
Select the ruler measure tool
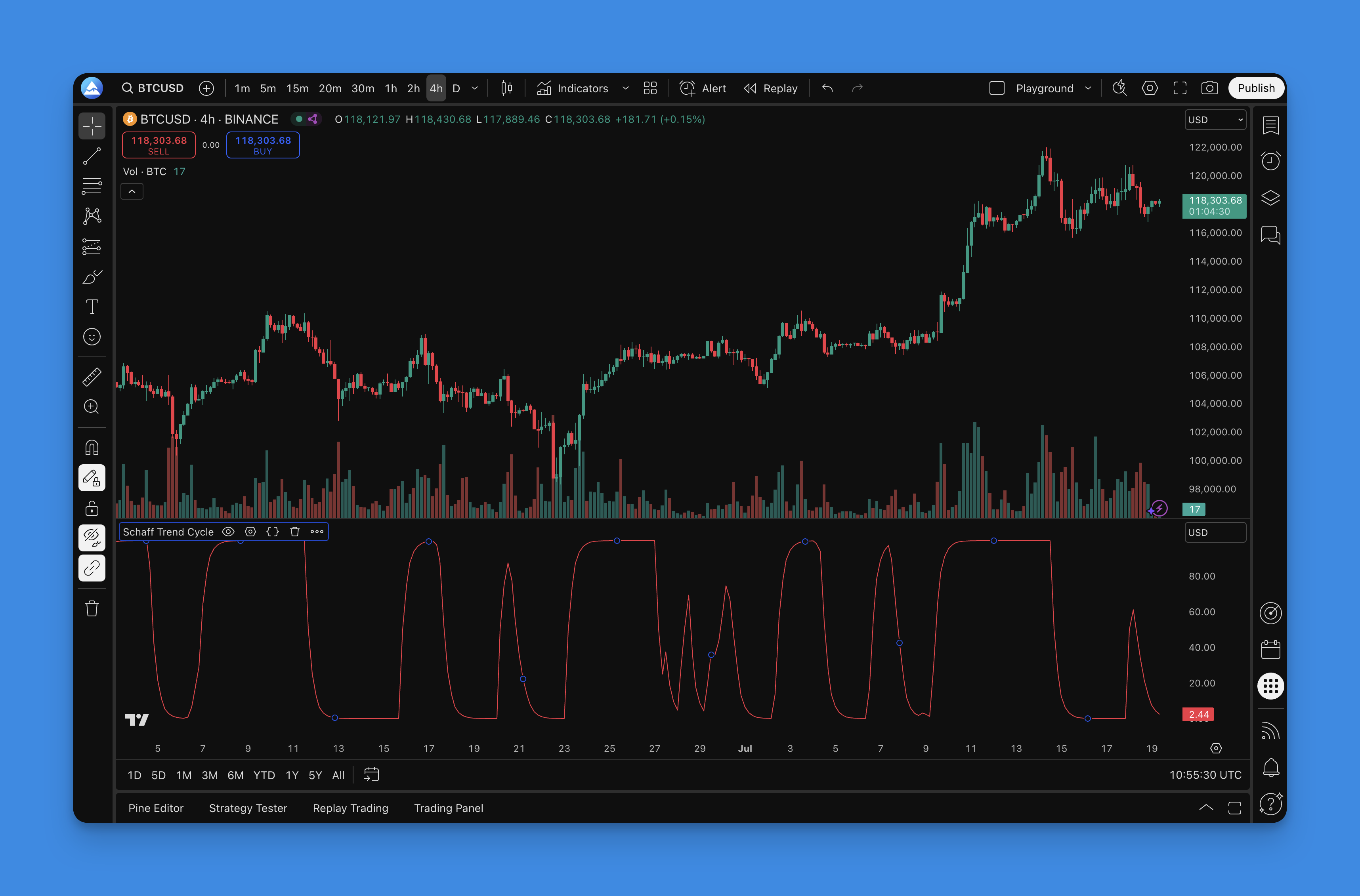92,377
